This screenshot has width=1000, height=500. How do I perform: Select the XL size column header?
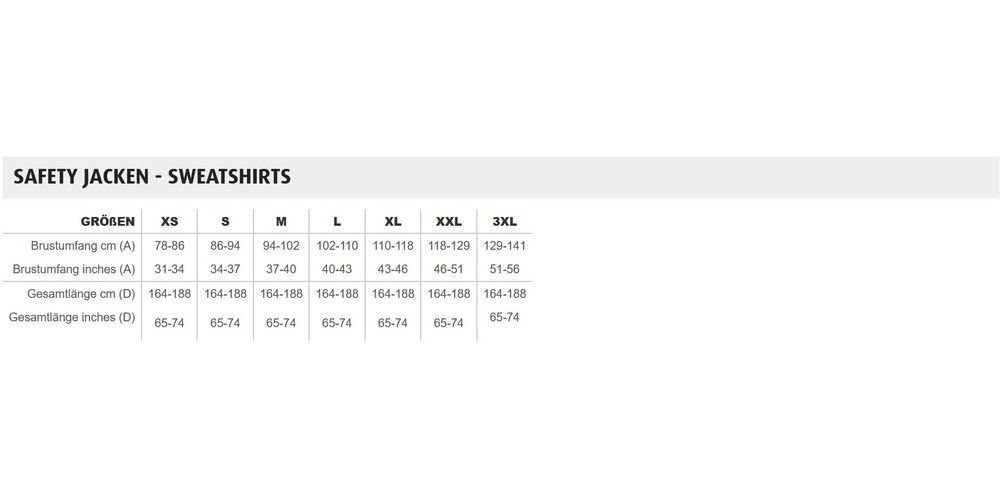click(x=393, y=222)
